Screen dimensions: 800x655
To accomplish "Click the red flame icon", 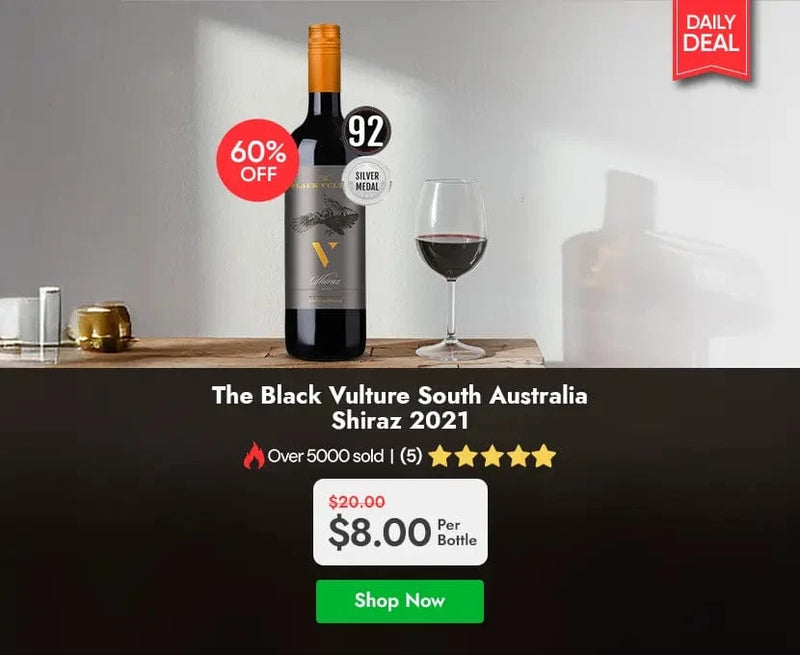I will pos(254,456).
